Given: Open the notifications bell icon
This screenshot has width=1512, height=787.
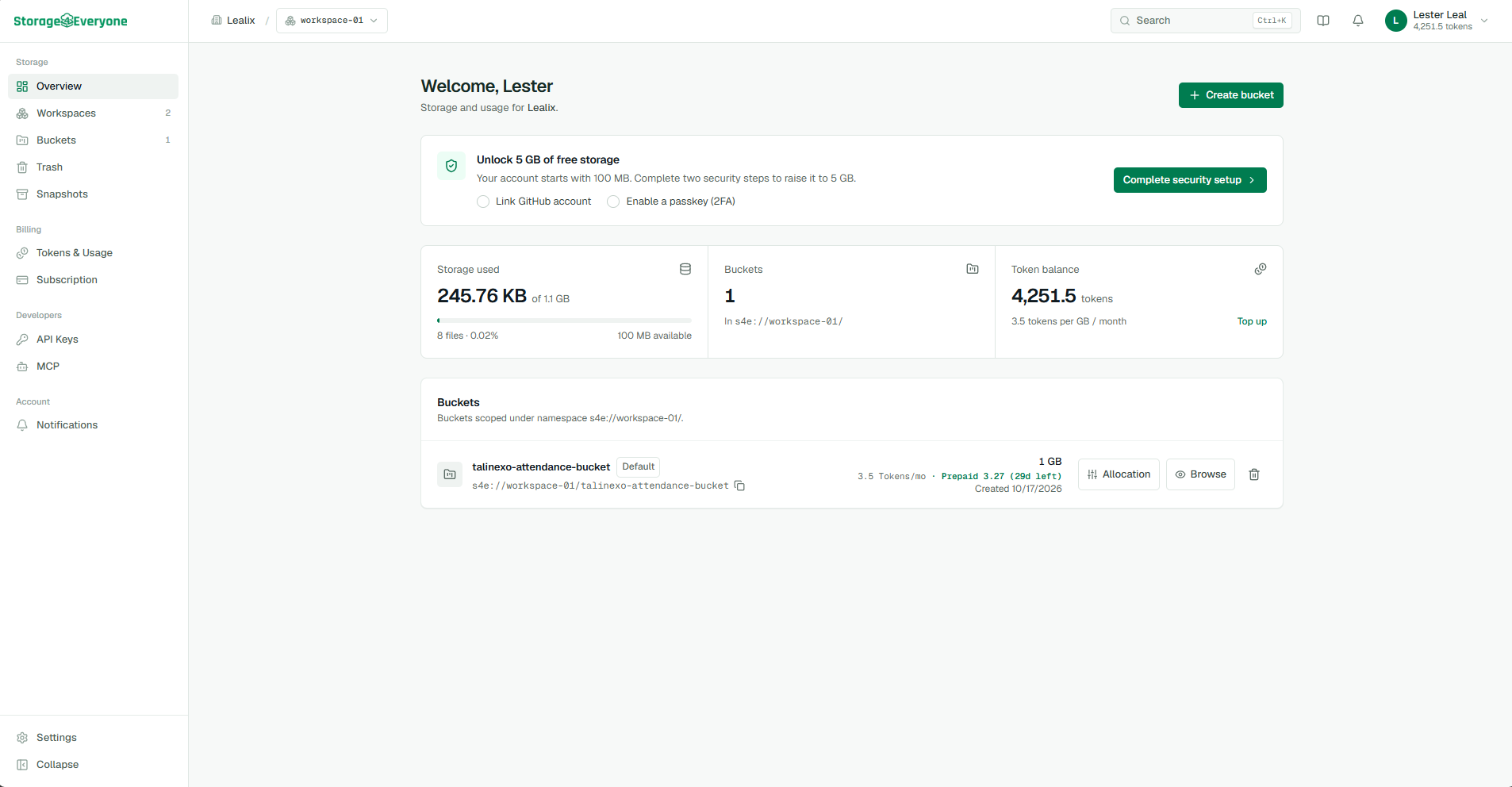Looking at the screenshot, I should 1358,21.
